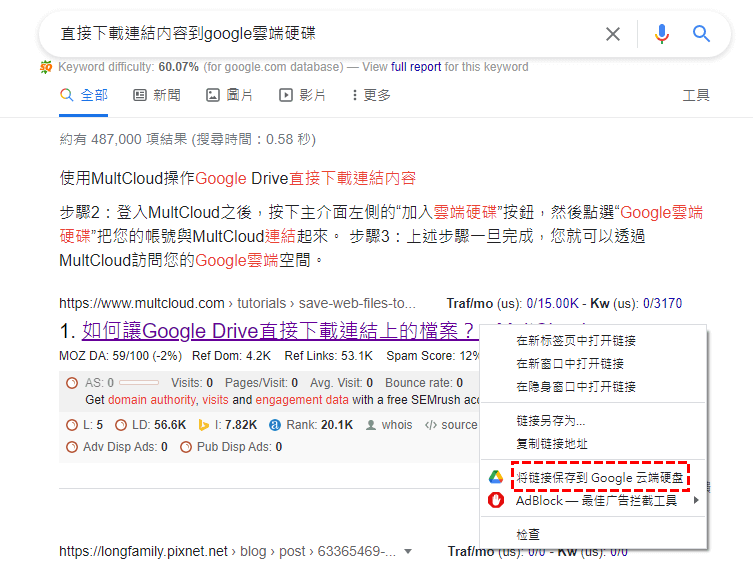Screen dimensions: 753x564
Task: Open the 工具 search tools button
Action: click(696, 95)
